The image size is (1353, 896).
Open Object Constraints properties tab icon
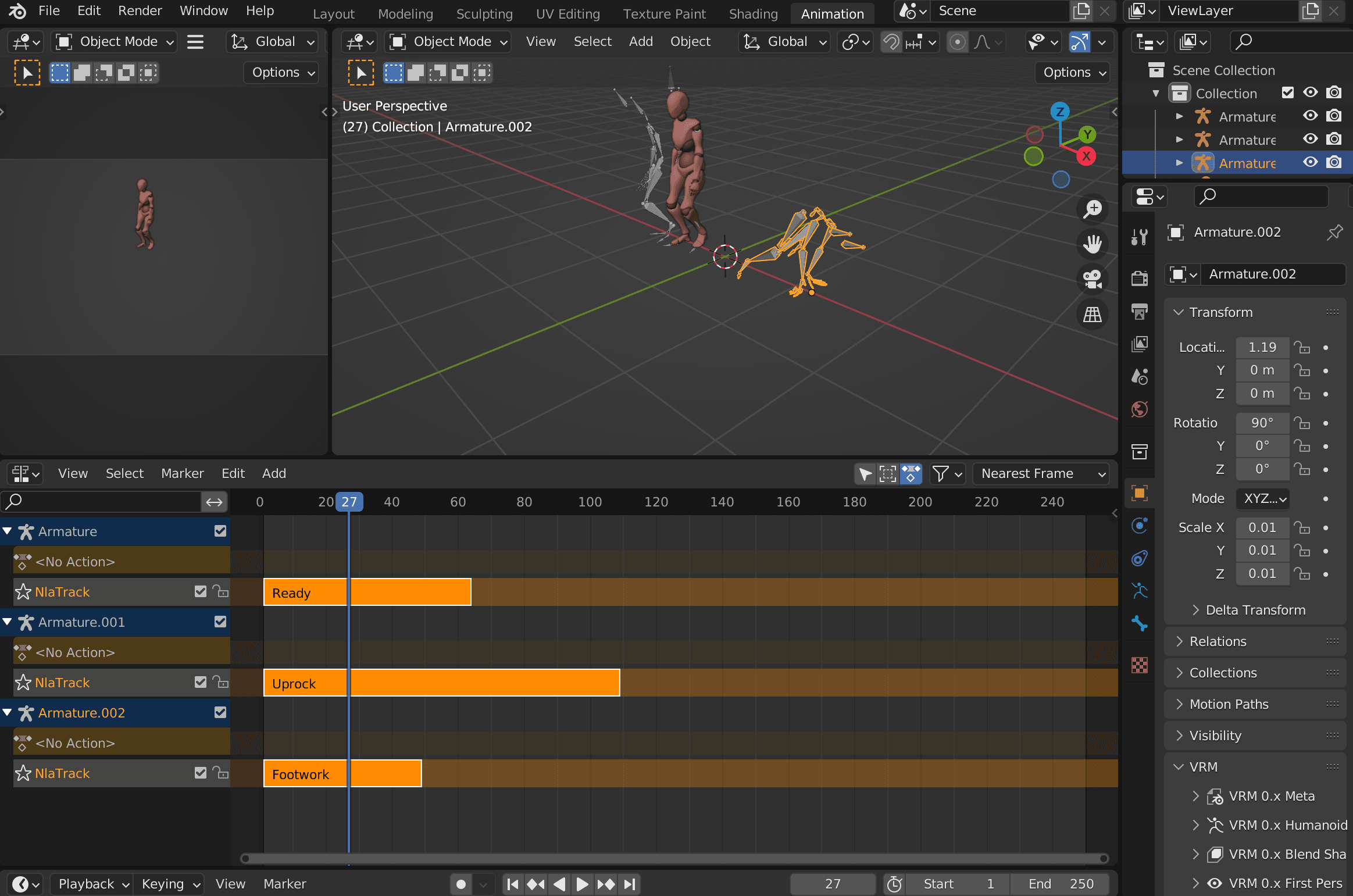pyautogui.click(x=1140, y=558)
